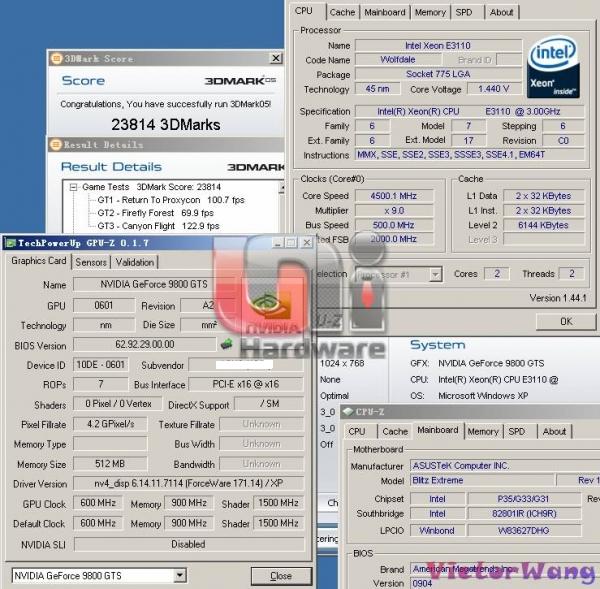Click the Code Name value Wolfdale
This screenshot has height=589, width=600.
(398, 59)
